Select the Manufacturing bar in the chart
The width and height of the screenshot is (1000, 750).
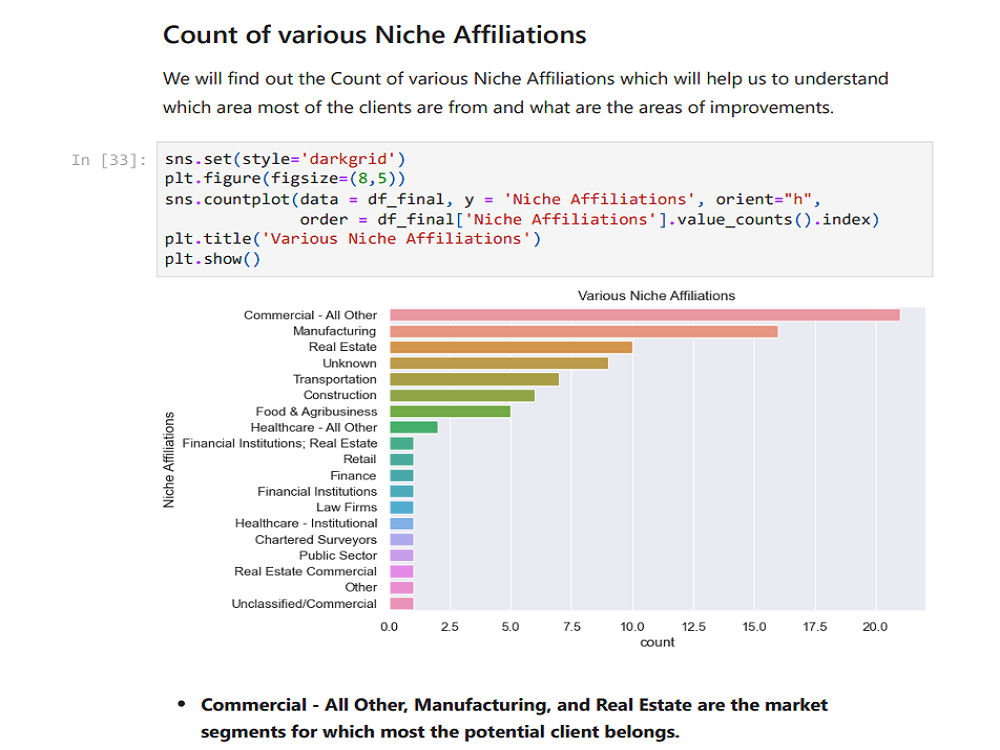[x=580, y=331]
